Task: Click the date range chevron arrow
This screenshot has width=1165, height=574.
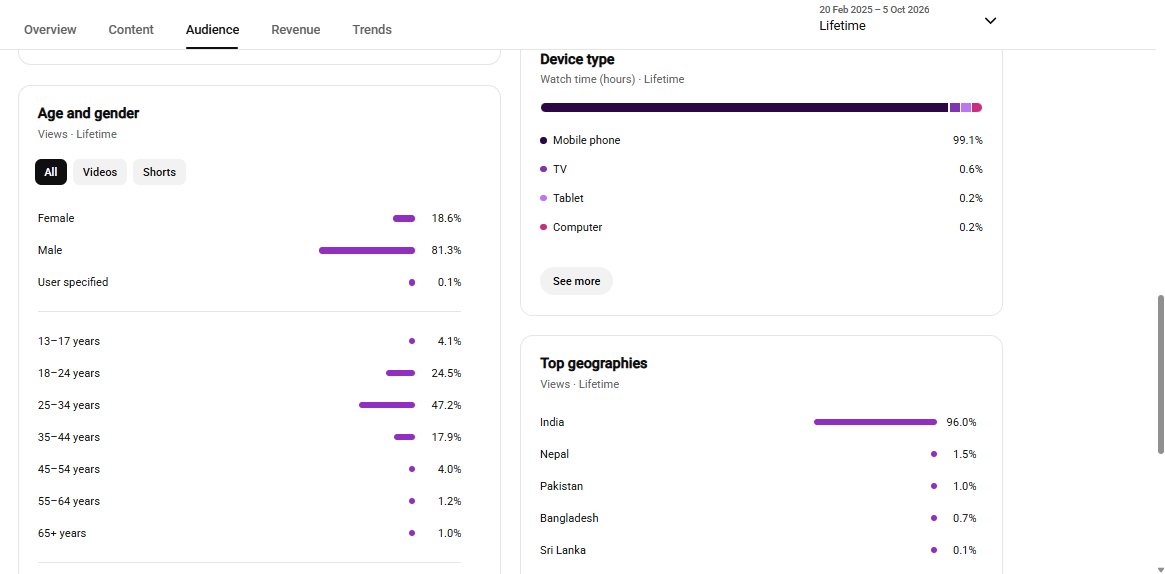Action: click(990, 21)
